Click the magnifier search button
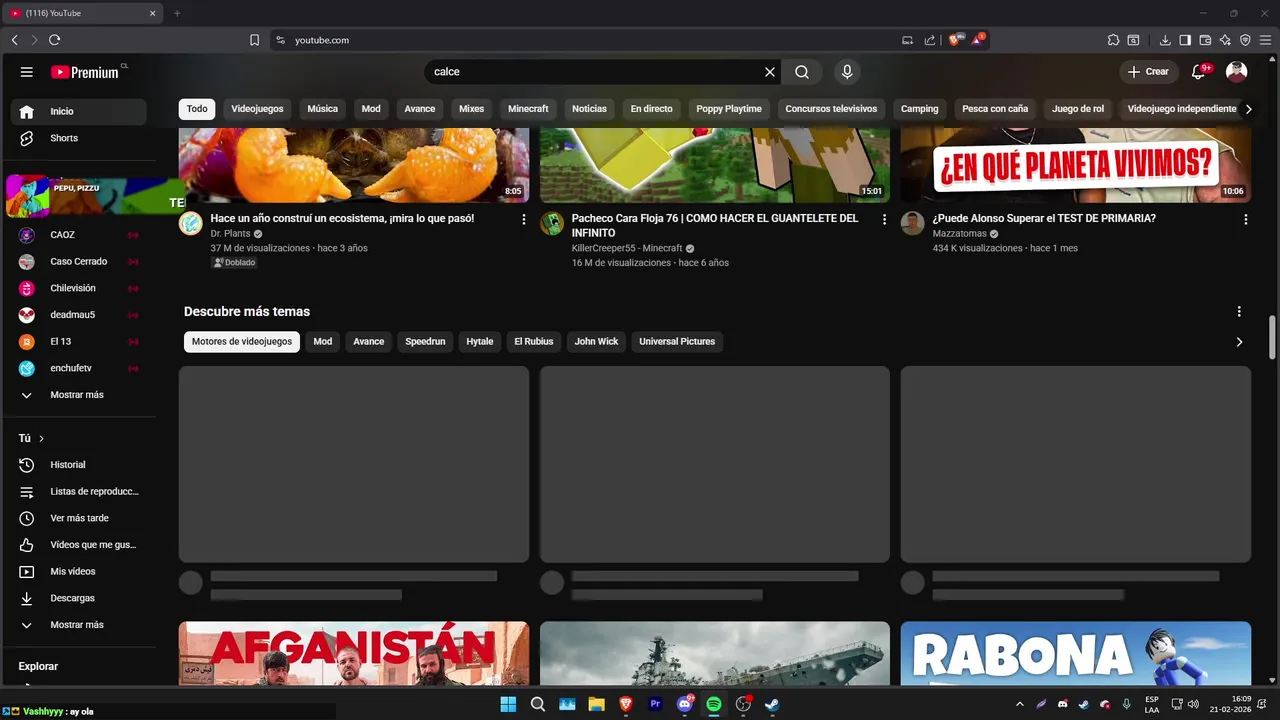The width and height of the screenshot is (1280, 720). tap(802, 72)
